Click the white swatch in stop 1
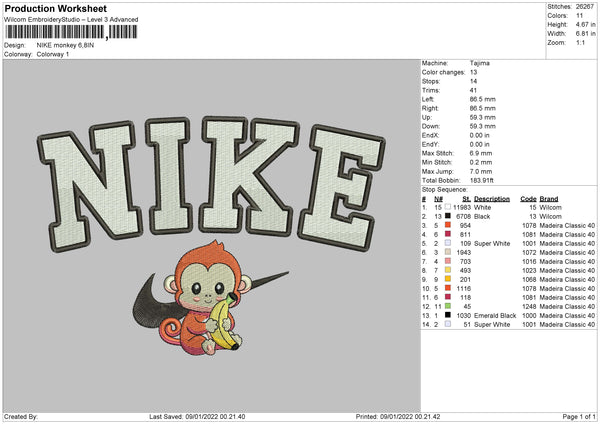This screenshot has height=424, width=600. coord(450,207)
